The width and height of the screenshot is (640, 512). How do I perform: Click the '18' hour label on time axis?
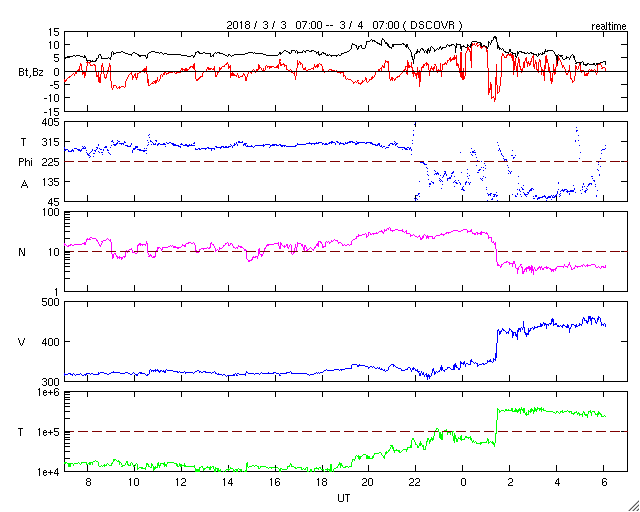pyautogui.click(x=322, y=483)
